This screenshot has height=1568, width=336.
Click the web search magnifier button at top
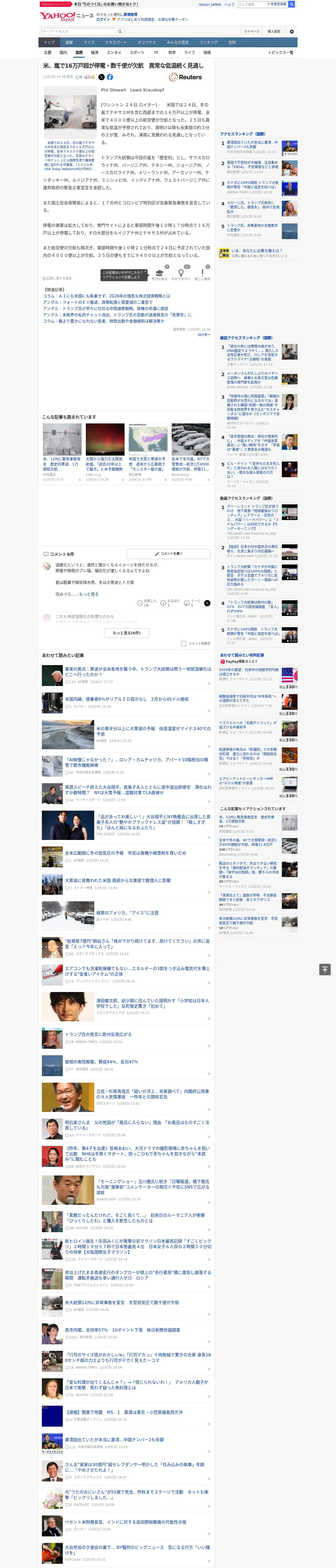point(292,4)
